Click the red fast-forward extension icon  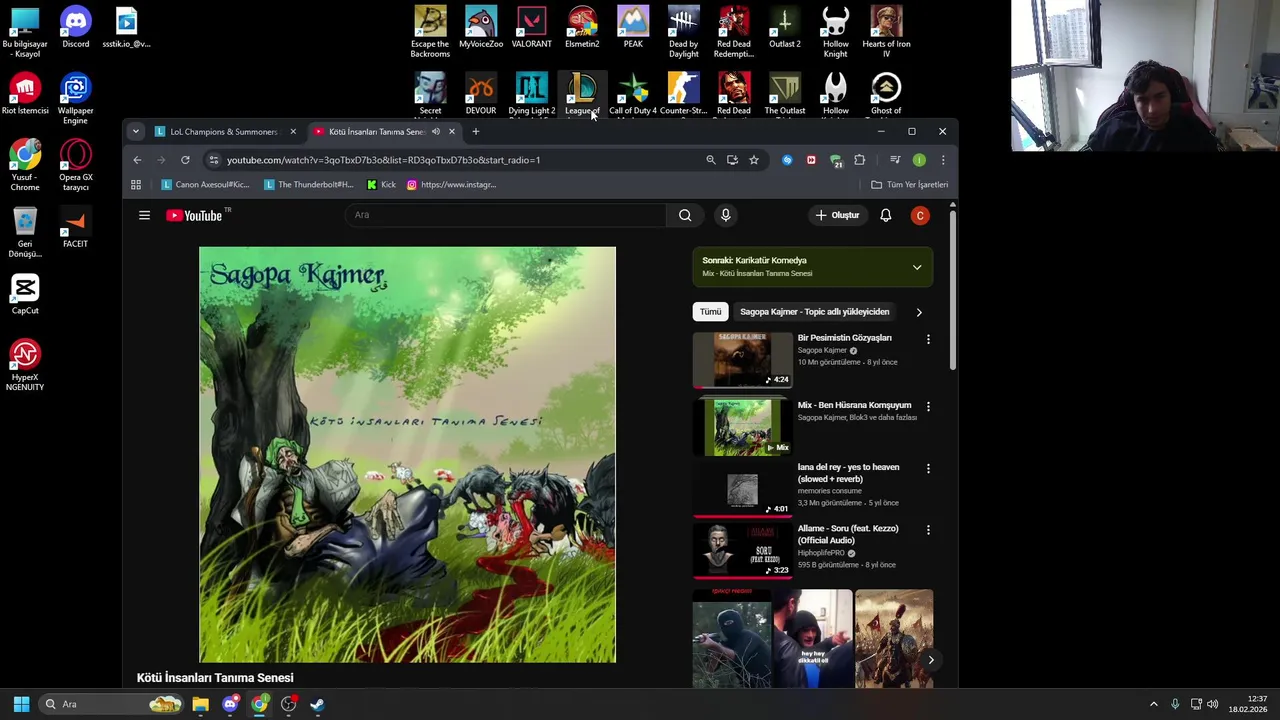[x=811, y=160]
